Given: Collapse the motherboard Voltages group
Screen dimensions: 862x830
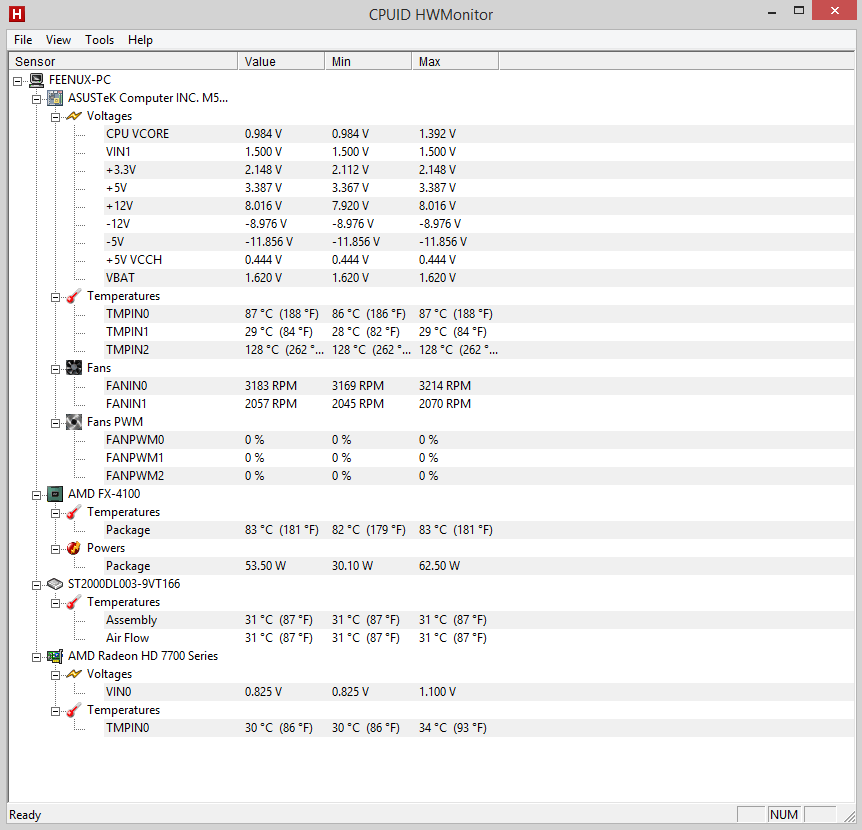Looking at the screenshot, I should (x=56, y=118).
